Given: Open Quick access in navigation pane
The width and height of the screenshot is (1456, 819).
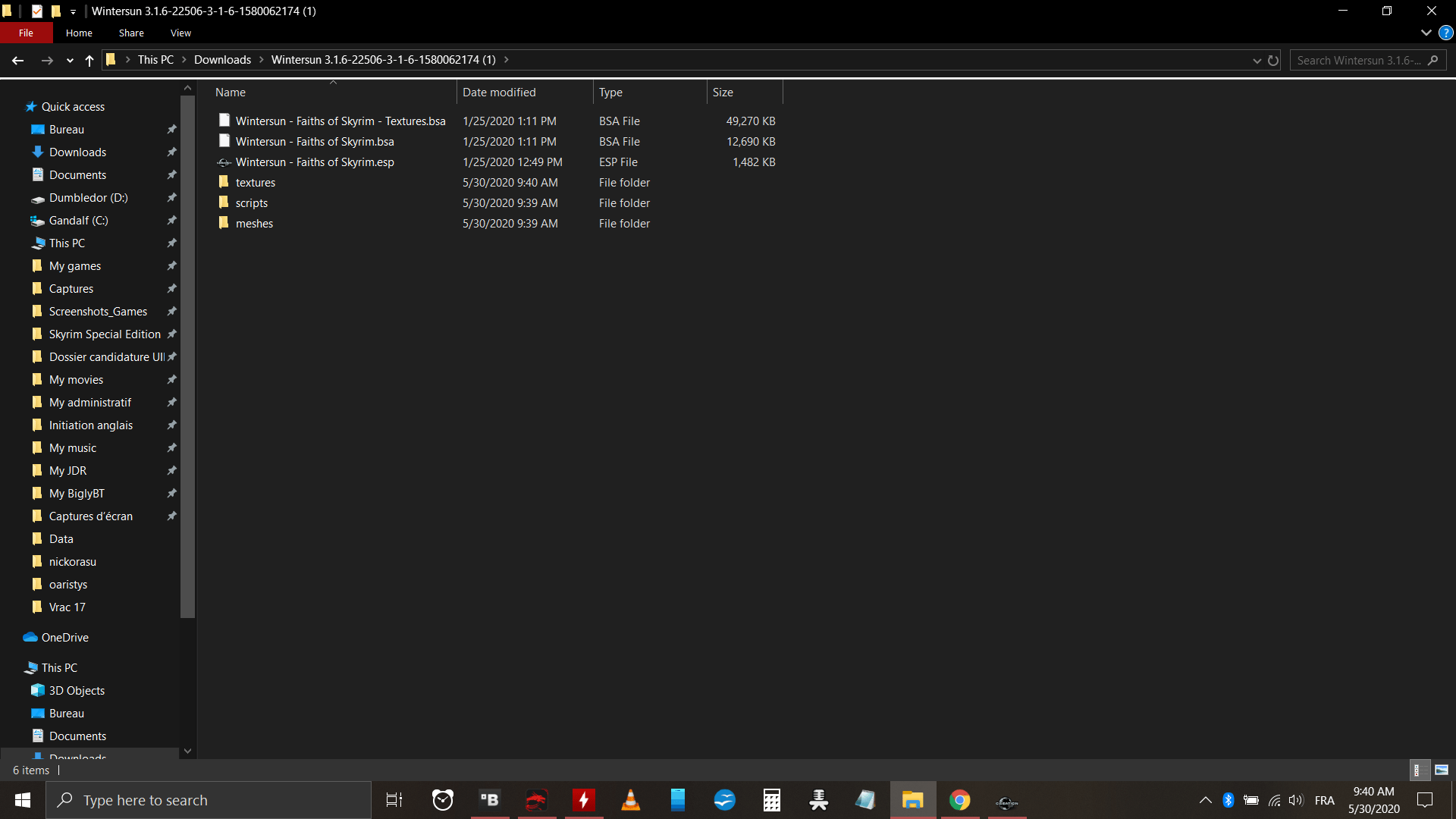Looking at the screenshot, I should tap(73, 107).
